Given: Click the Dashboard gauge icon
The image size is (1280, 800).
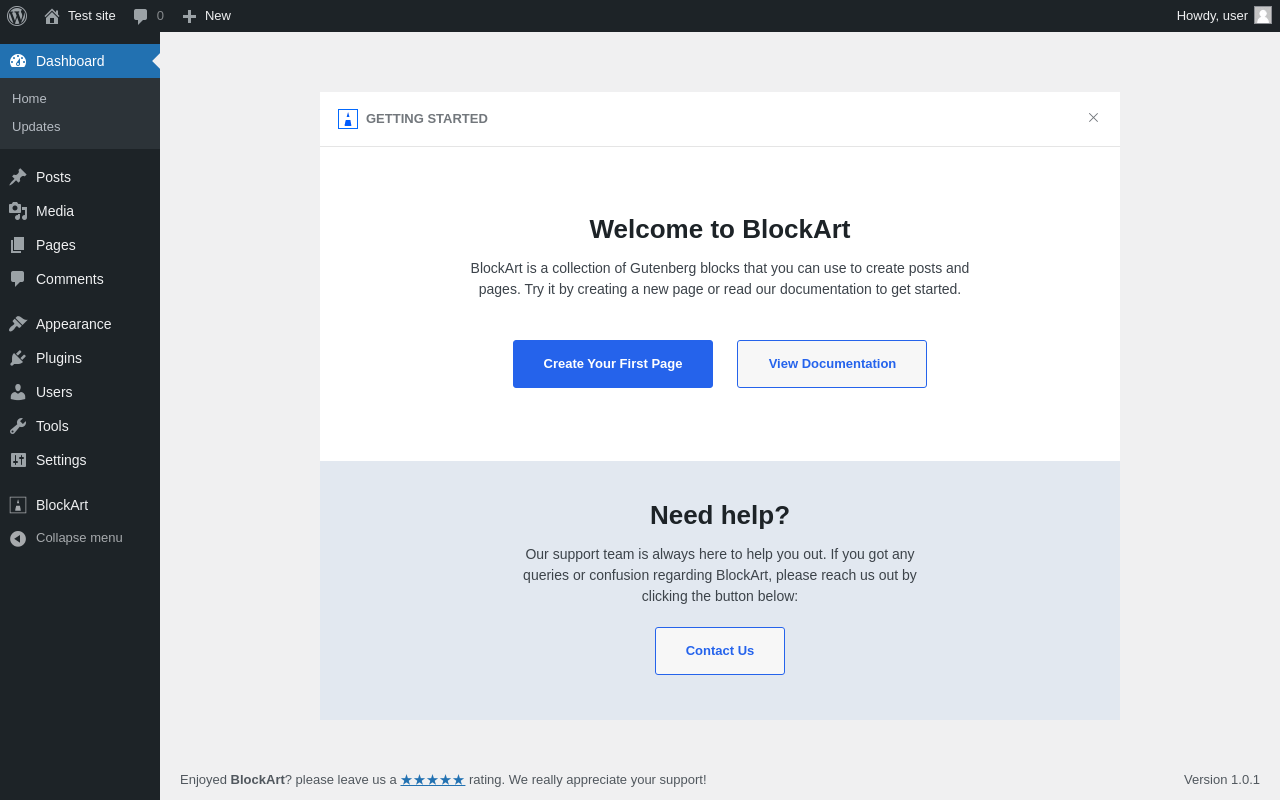Looking at the screenshot, I should click(18, 61).
